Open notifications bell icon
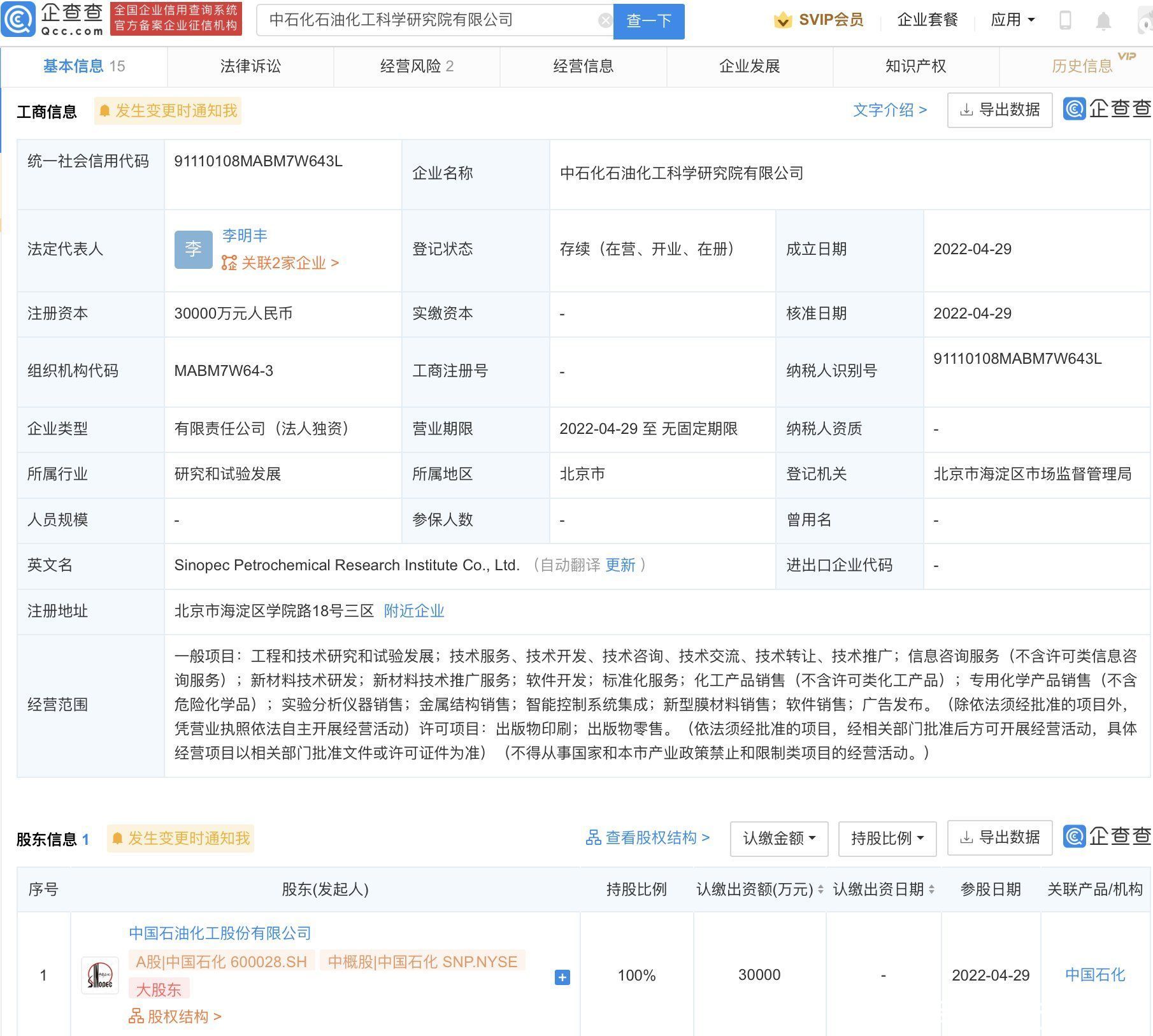The width and height of the screenshot is (1153, 1036). 1103,21
